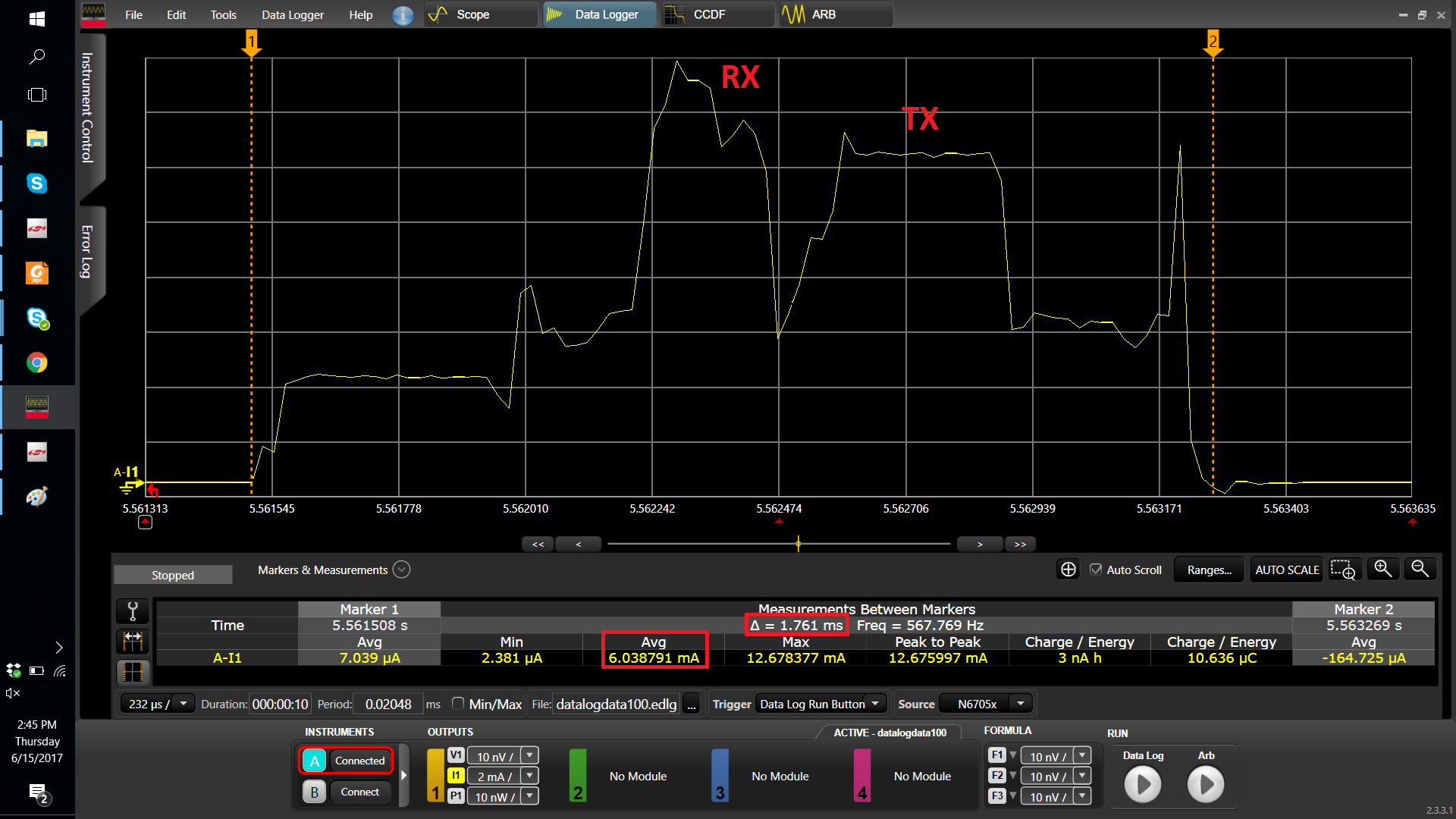Enable the Min/Max checkbox

pos(458,704)
